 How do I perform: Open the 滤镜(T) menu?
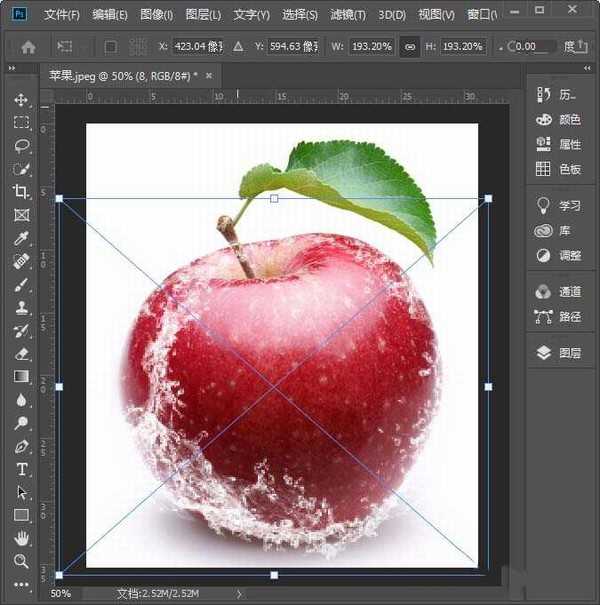pyautogui.click(x=349, y=15)
